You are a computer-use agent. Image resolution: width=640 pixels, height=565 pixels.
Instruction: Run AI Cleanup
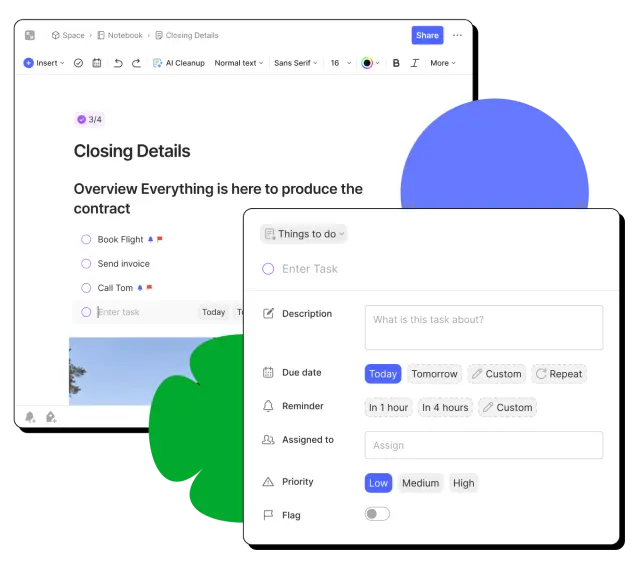[179, 63]
